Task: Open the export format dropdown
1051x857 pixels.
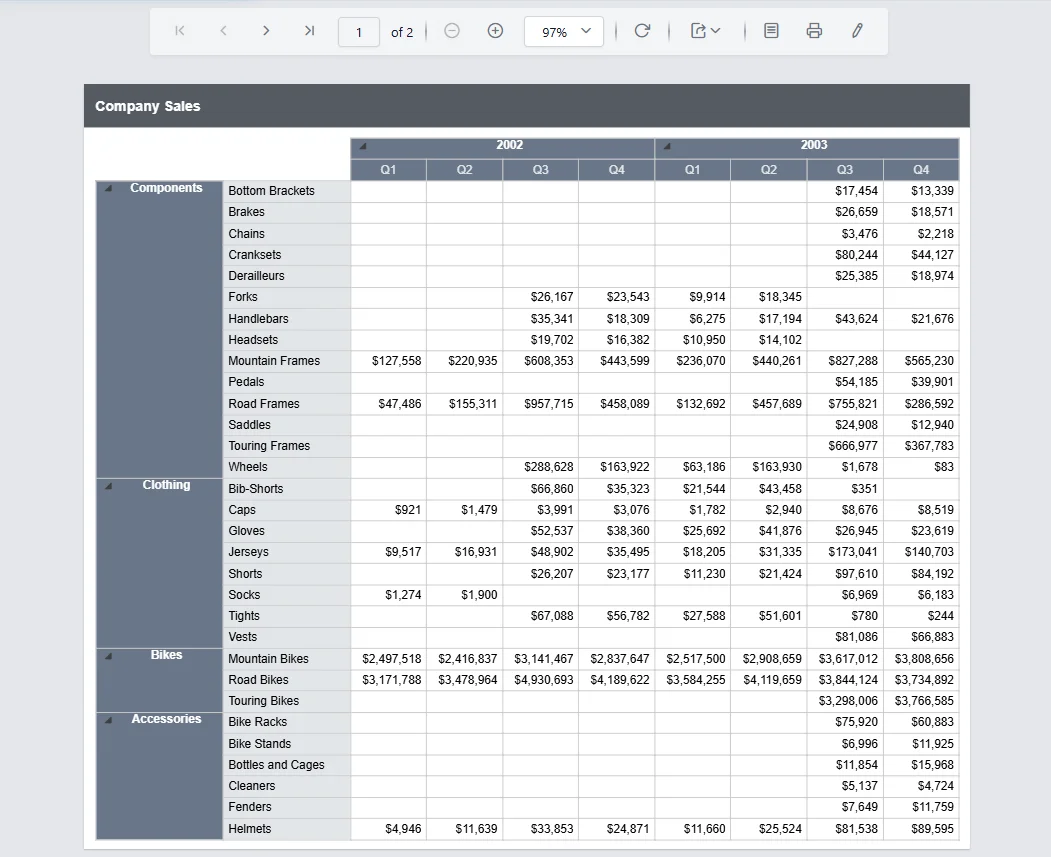Action: pos(705,31)
